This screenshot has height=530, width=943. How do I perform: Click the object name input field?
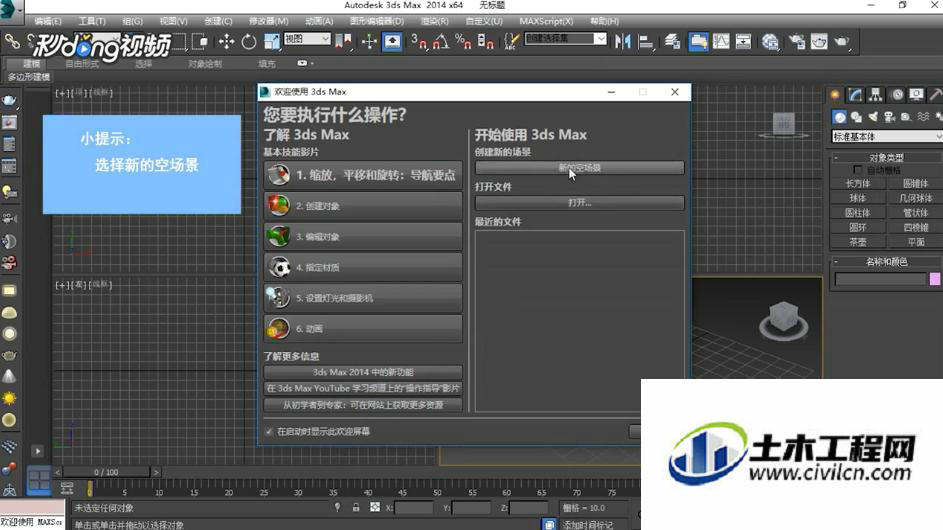[x=880, y=279]
